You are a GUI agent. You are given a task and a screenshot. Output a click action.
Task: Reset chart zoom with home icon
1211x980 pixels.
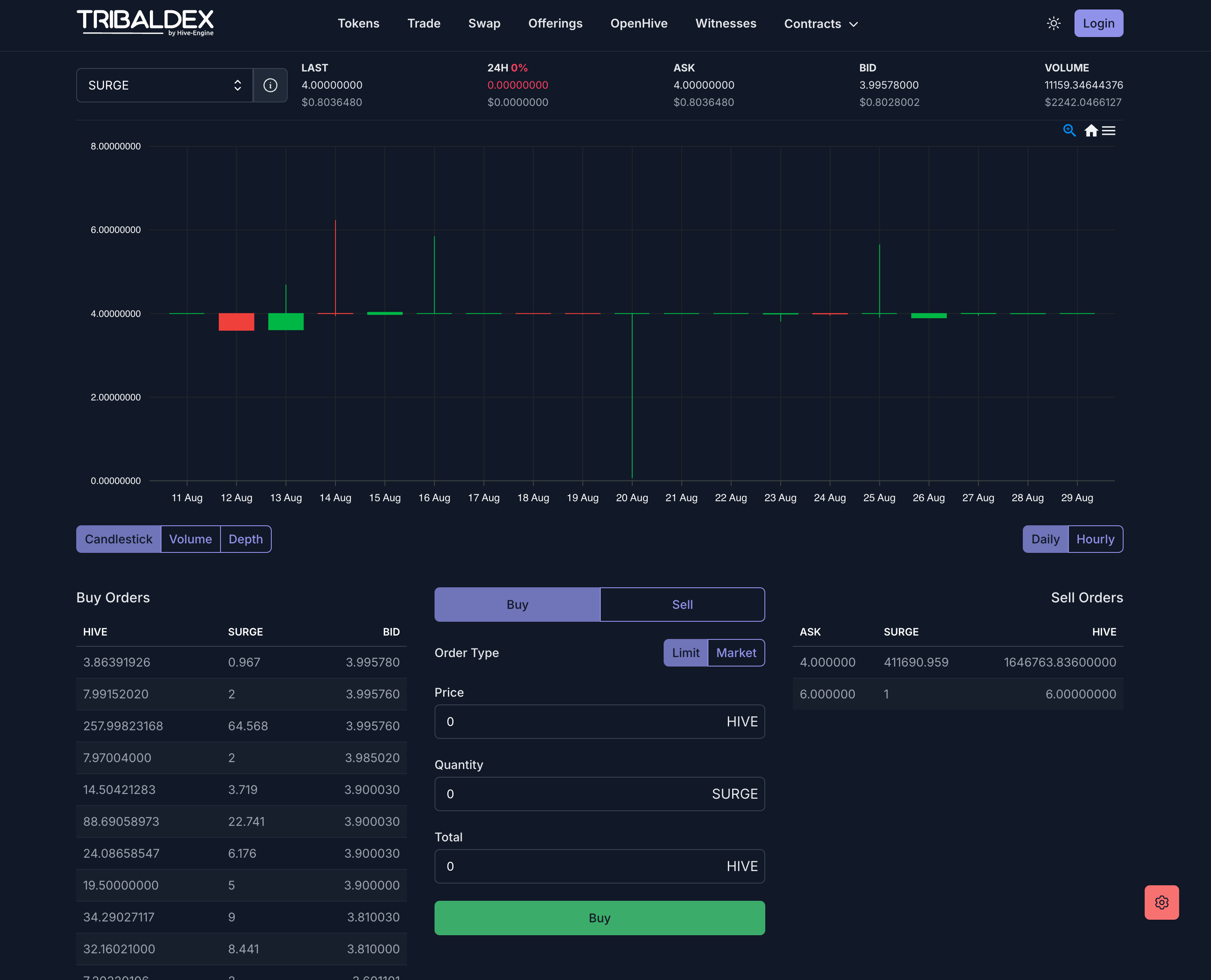click(1091, 130)
